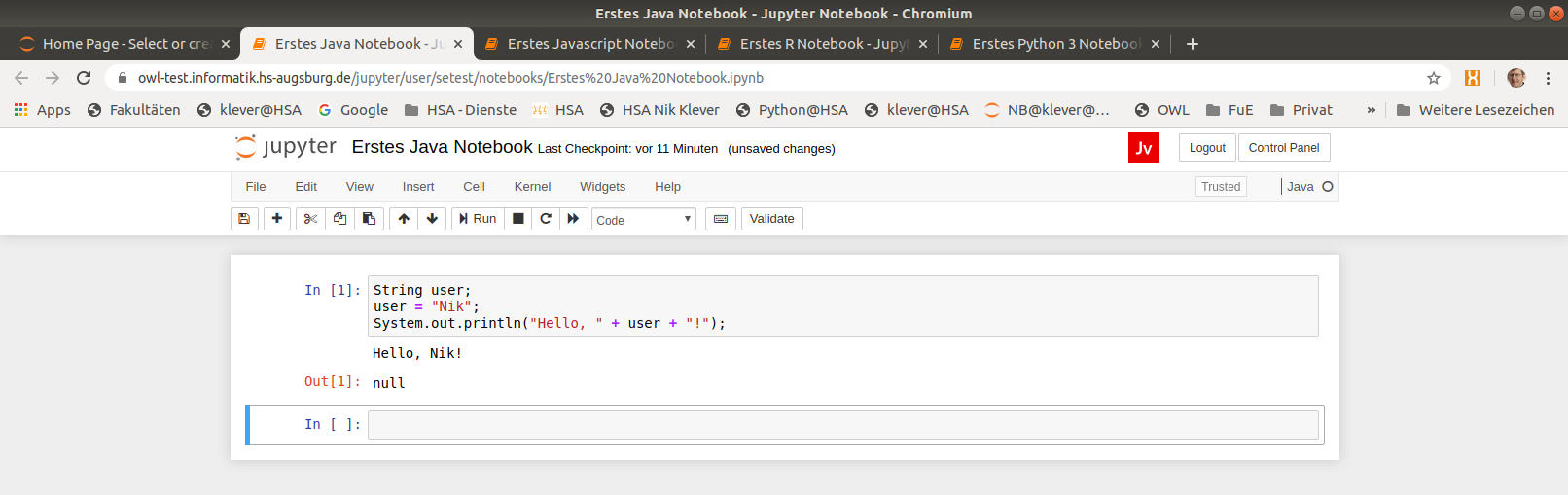This screenshot has width=1568, height=495.
Task: Switch to the Erstes Python 3 Notebook tab
Action: (1055, 44)
